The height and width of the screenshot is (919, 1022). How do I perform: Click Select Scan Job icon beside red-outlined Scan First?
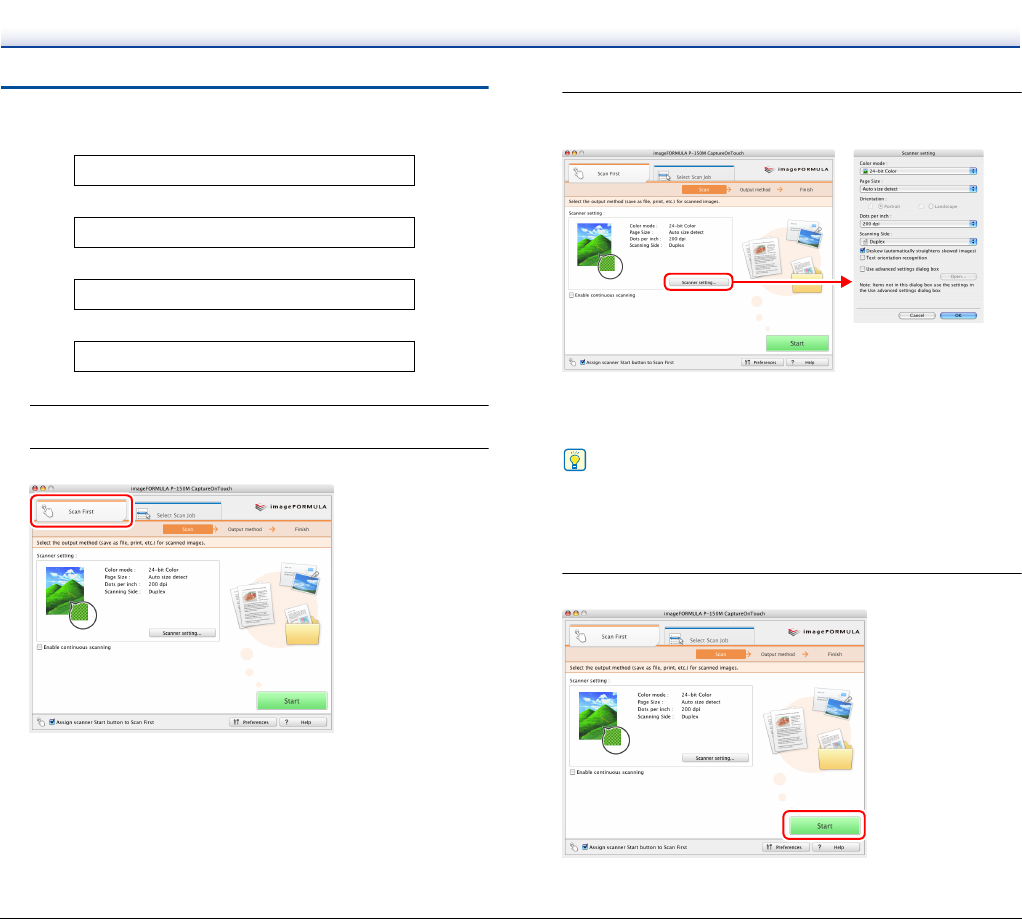pyautogui.click(x=143, y=514)
